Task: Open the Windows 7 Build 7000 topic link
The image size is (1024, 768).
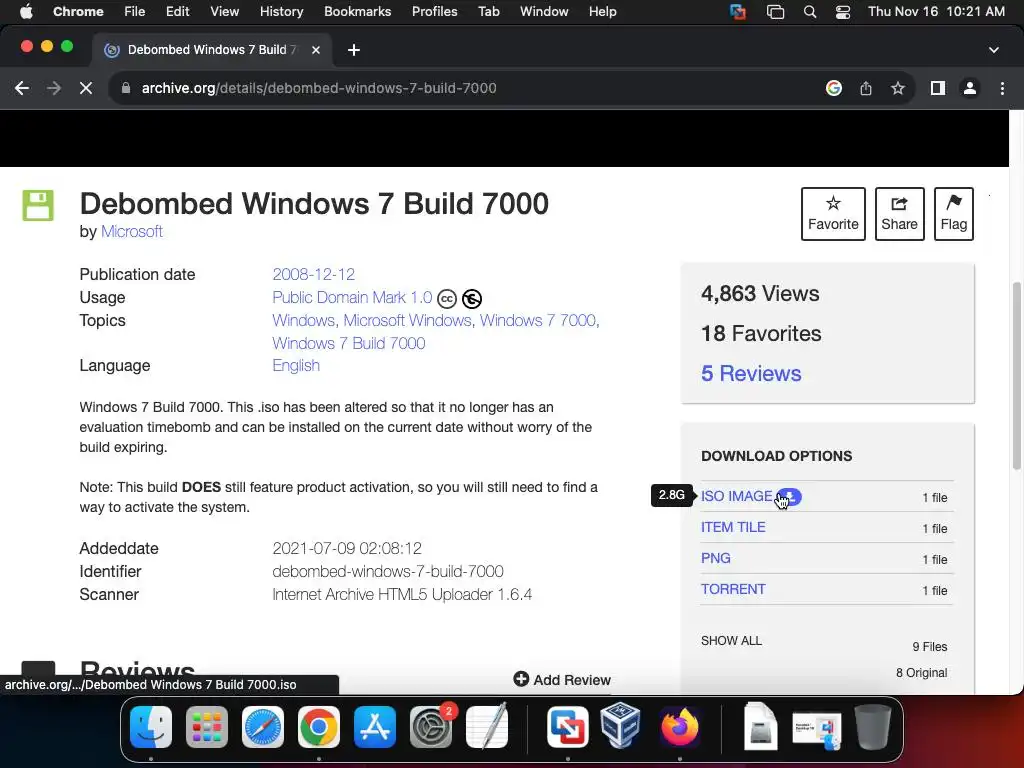Action: [x=349, y=343]
